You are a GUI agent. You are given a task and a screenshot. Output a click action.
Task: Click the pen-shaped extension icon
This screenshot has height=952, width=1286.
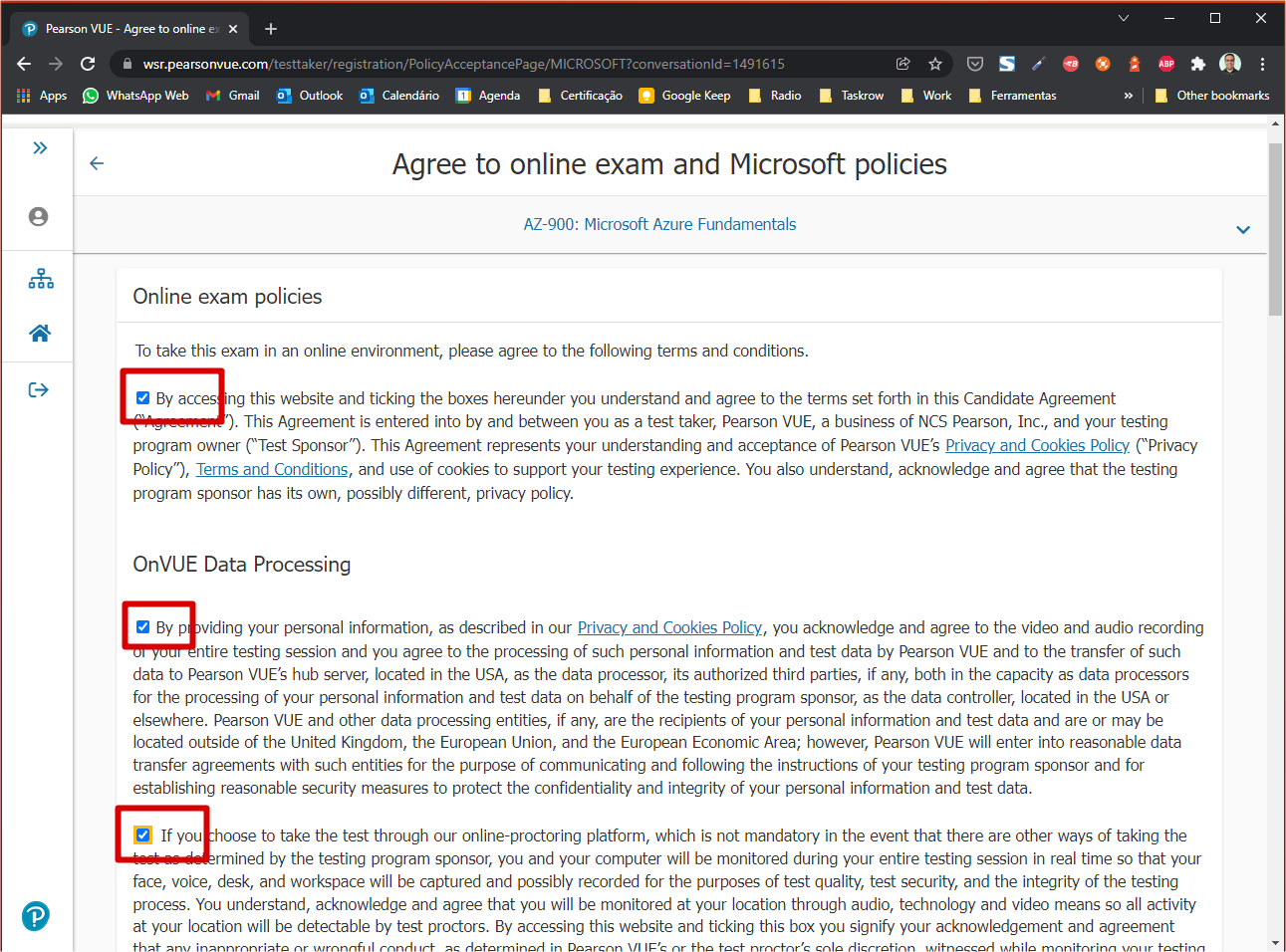coord(1038,64)
